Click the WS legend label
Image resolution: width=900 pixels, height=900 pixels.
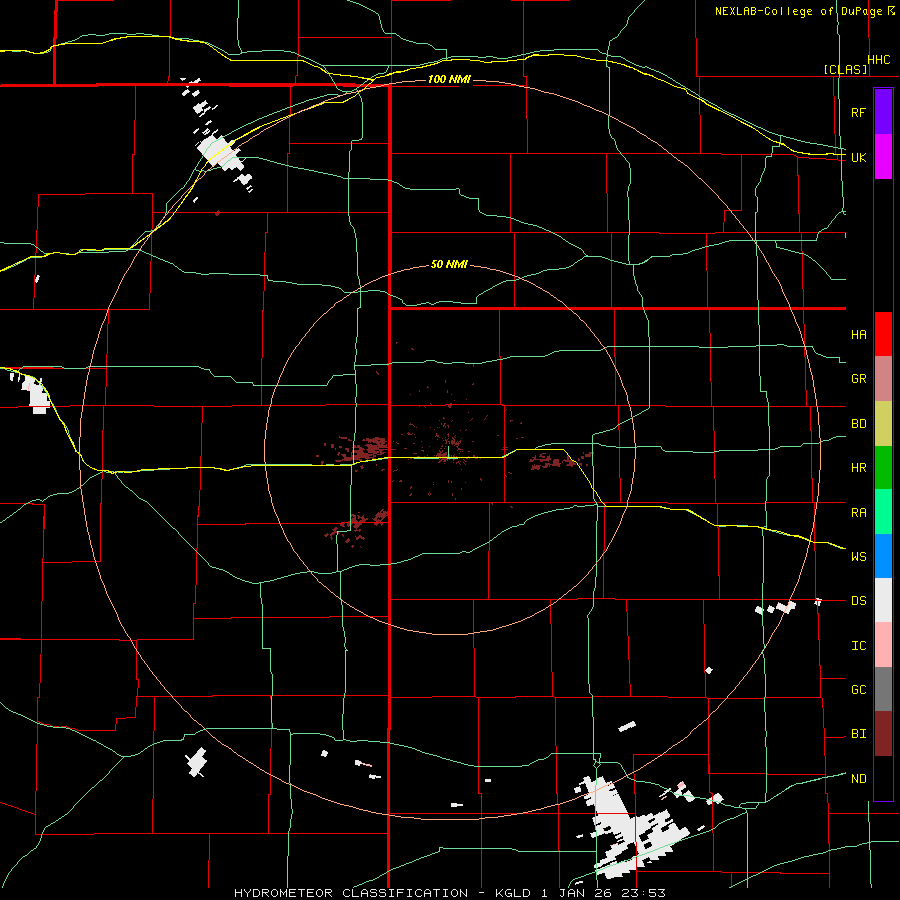click(x=858, y=557)
